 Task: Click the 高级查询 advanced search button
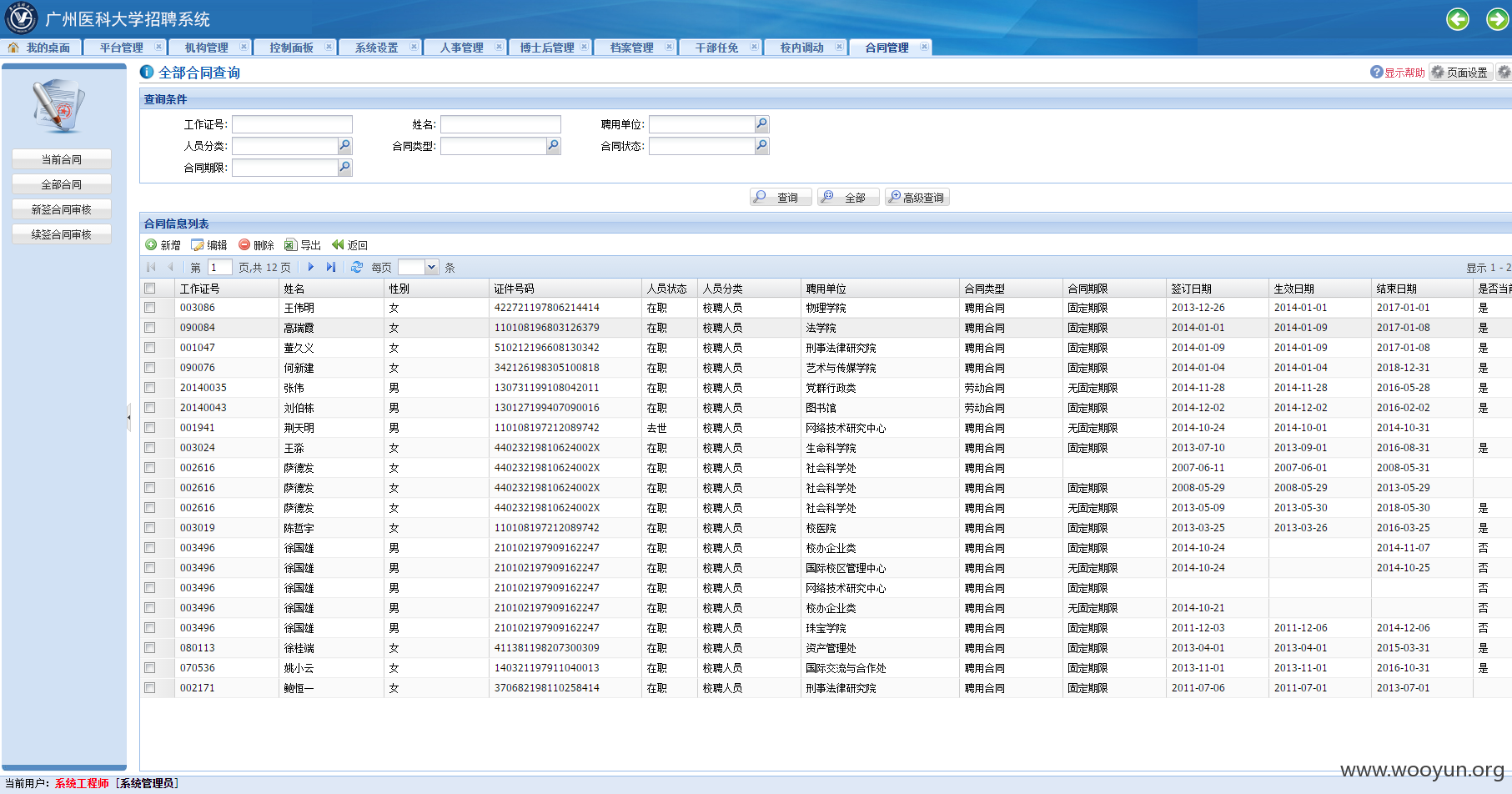click(x=917, y=197)
